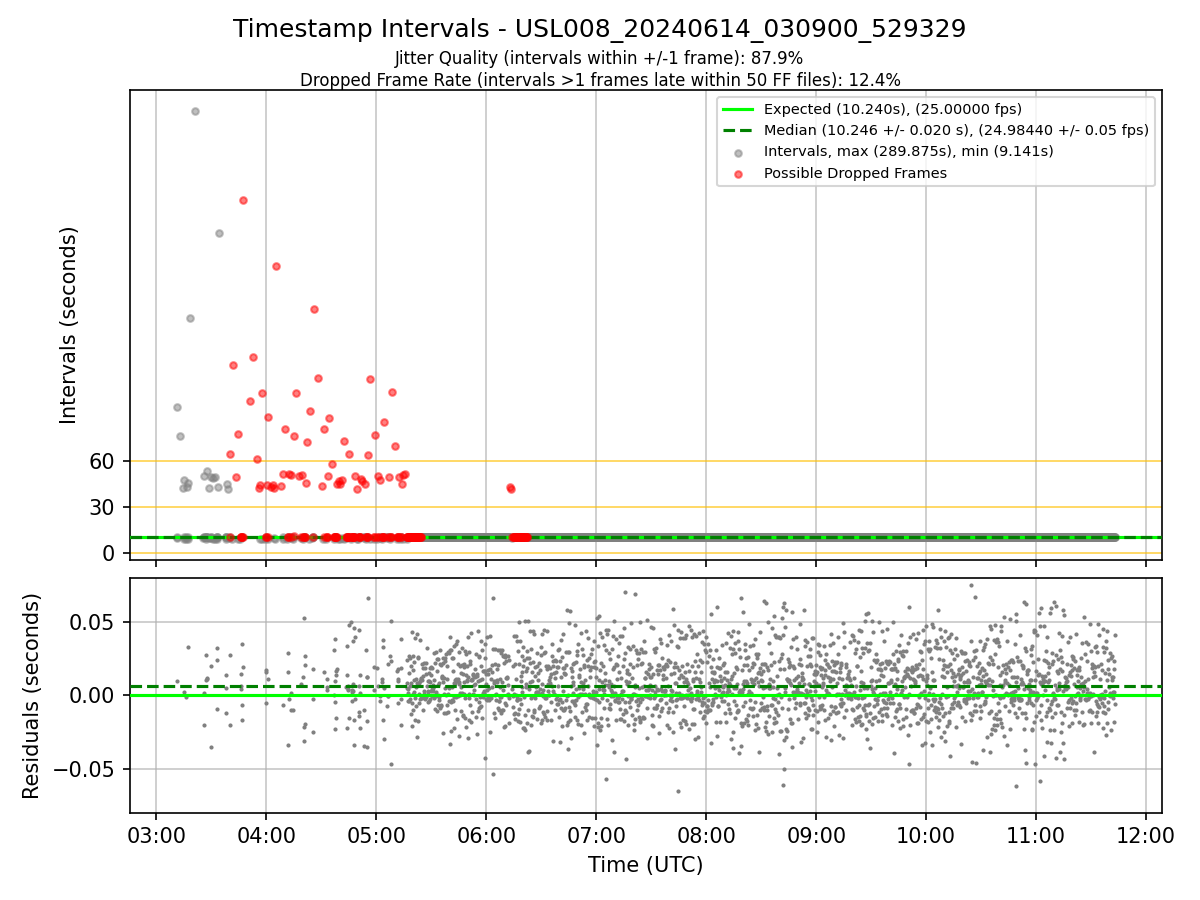
Task: Click legend entry "Intervals, max (289.875s), min (9.141s)"
Action: [x=908, y=152]
